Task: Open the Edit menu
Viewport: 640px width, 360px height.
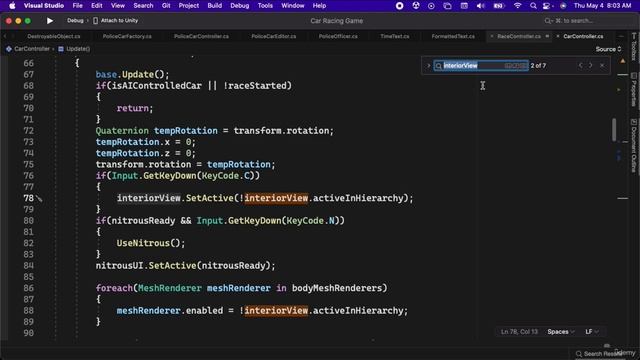Action: [97, 6]
